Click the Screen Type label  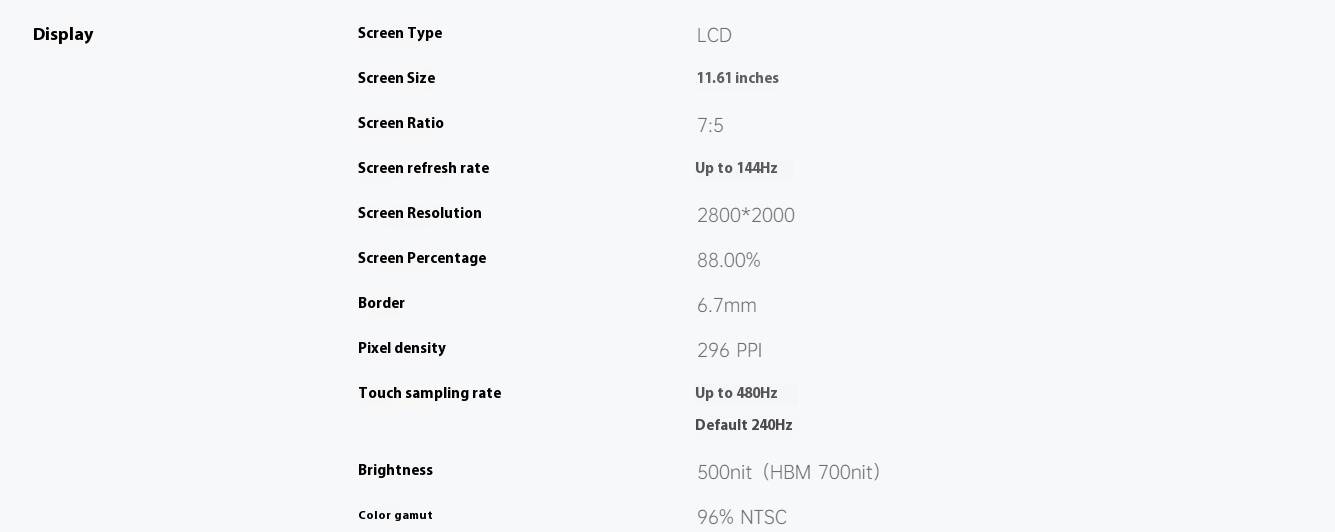[400, 34]
